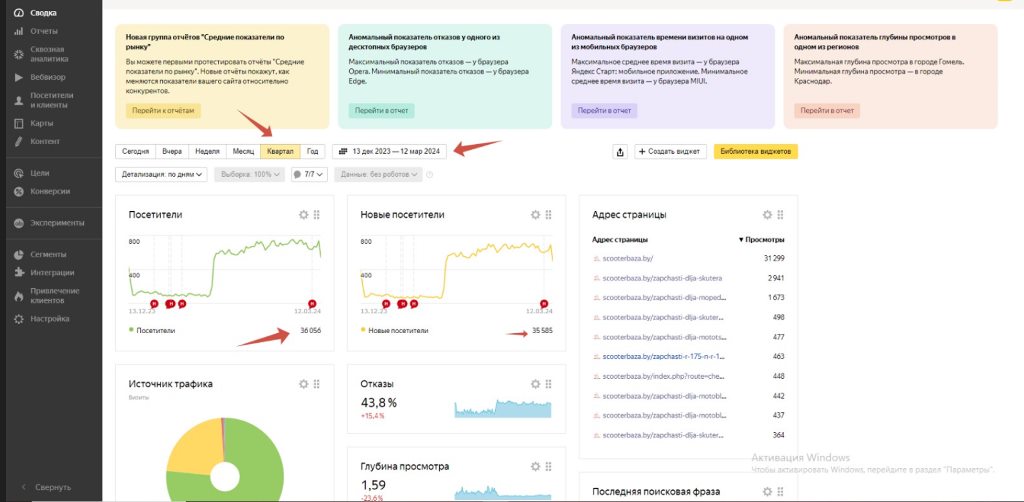Screen dimensions: 1024x502
Task: Open the Библиотека виджетов button
Action: point(756,151)
